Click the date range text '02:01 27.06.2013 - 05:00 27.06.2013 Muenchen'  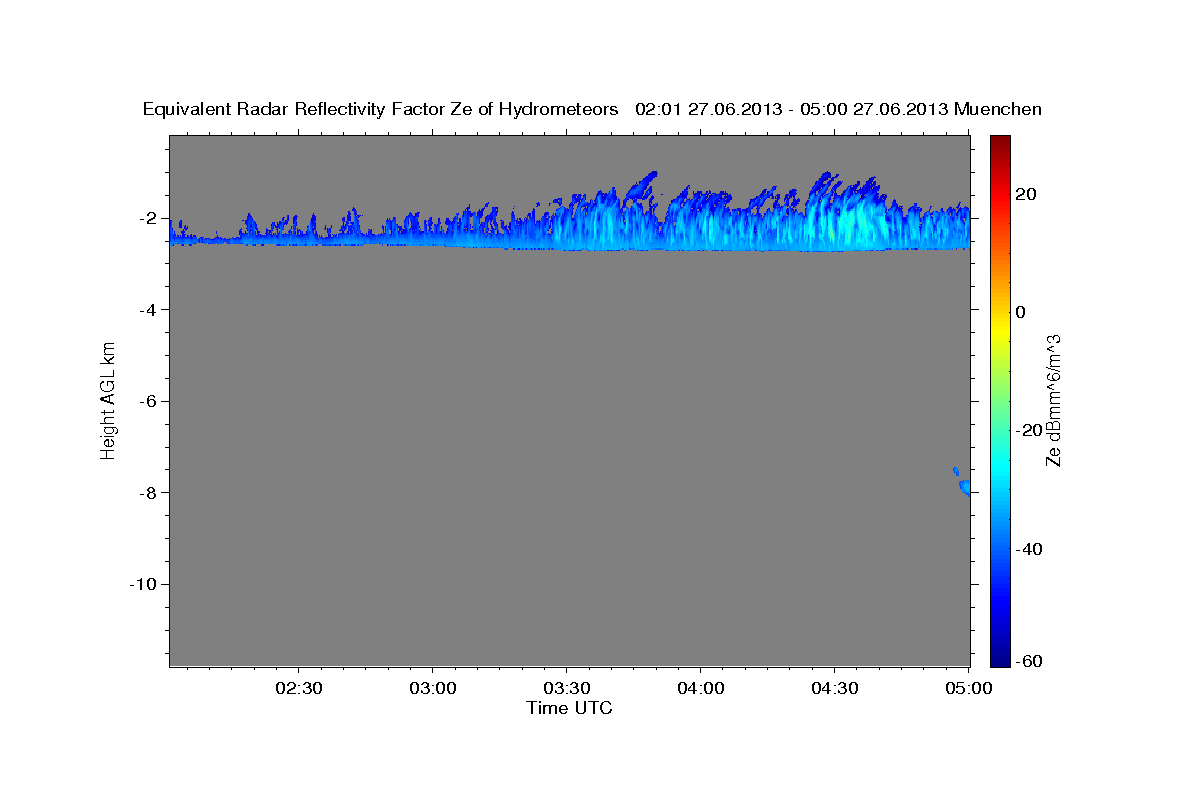[839, 110]
